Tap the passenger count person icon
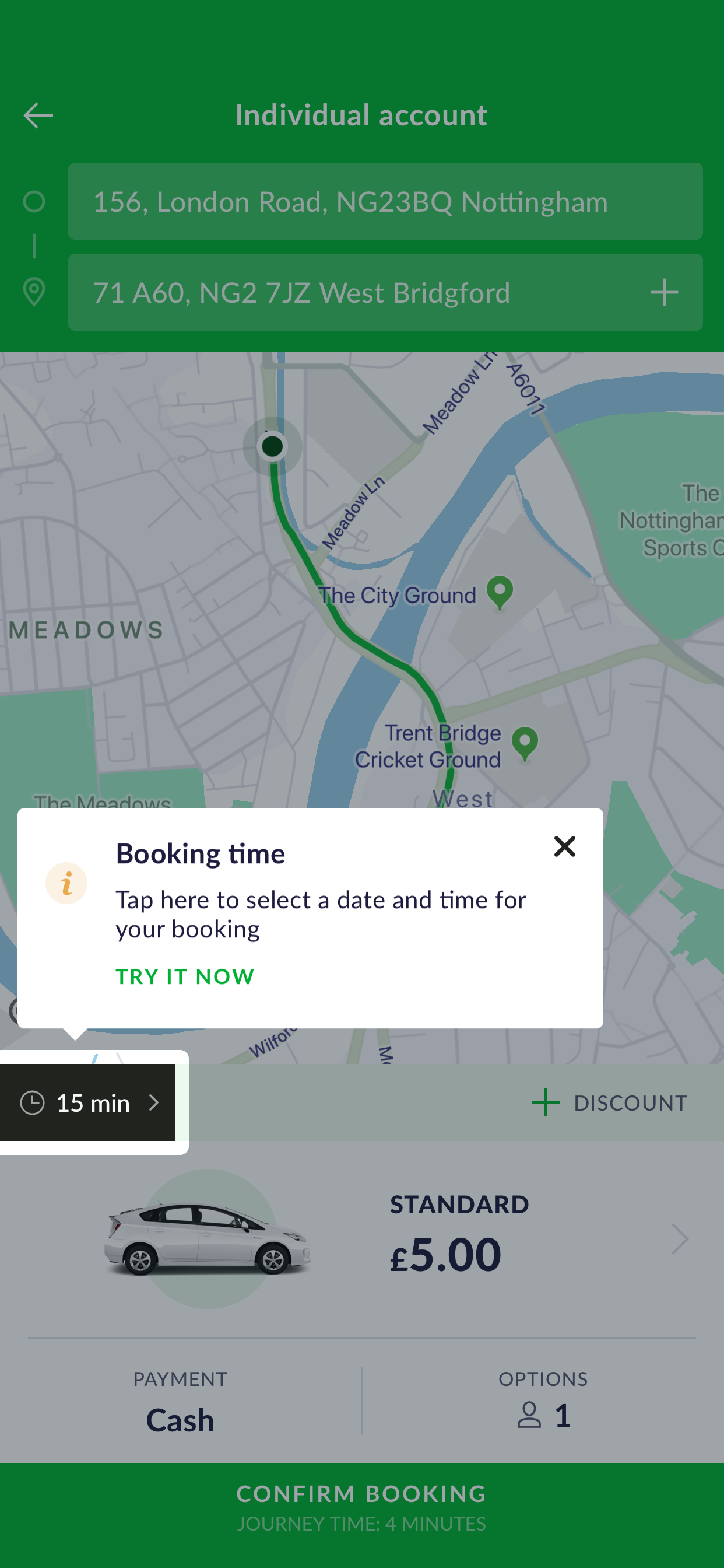Image resolution: width=724 pixels, height=1568 pixels. point(529,1415)
